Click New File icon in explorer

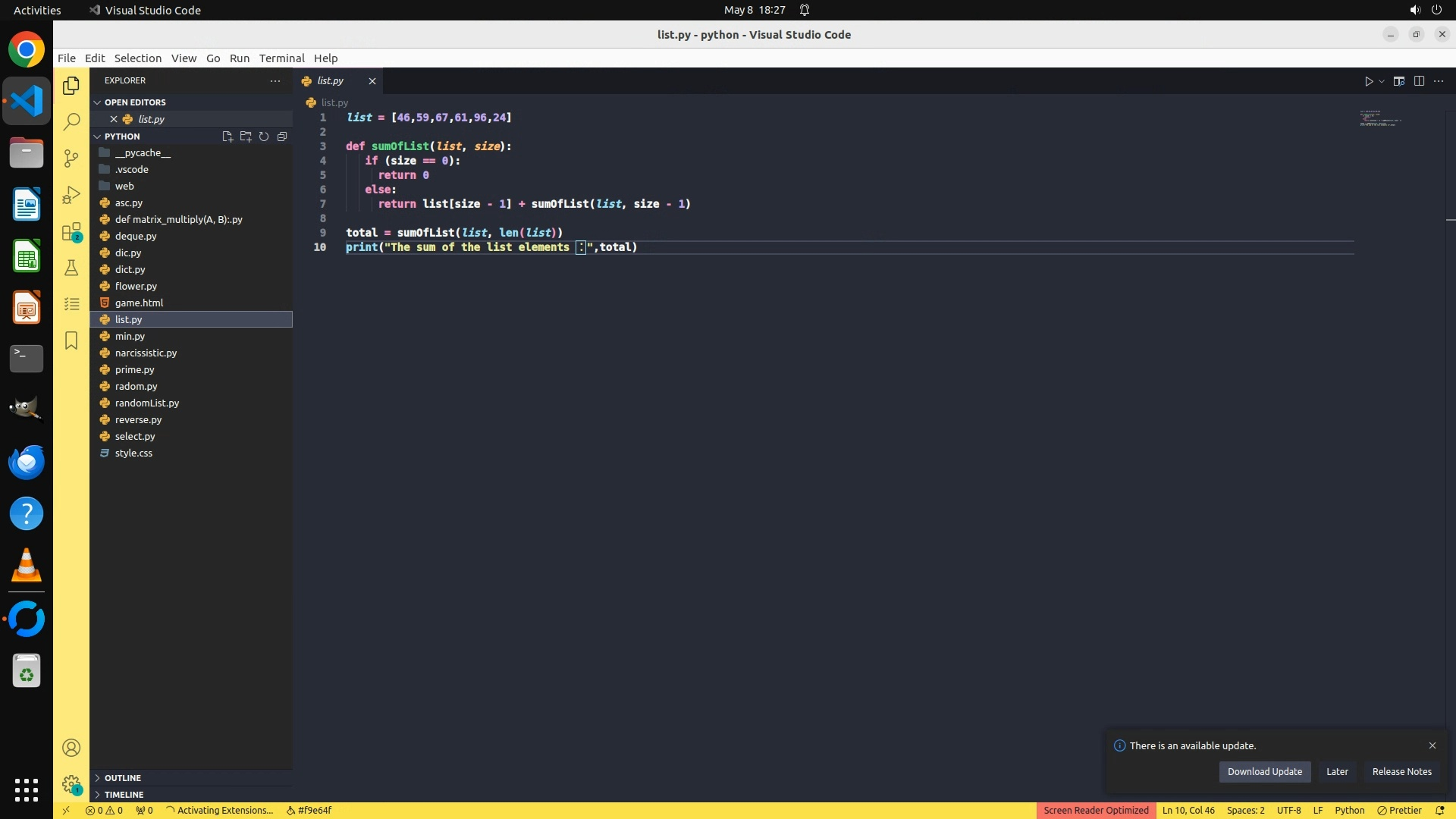tap(227, 136)
